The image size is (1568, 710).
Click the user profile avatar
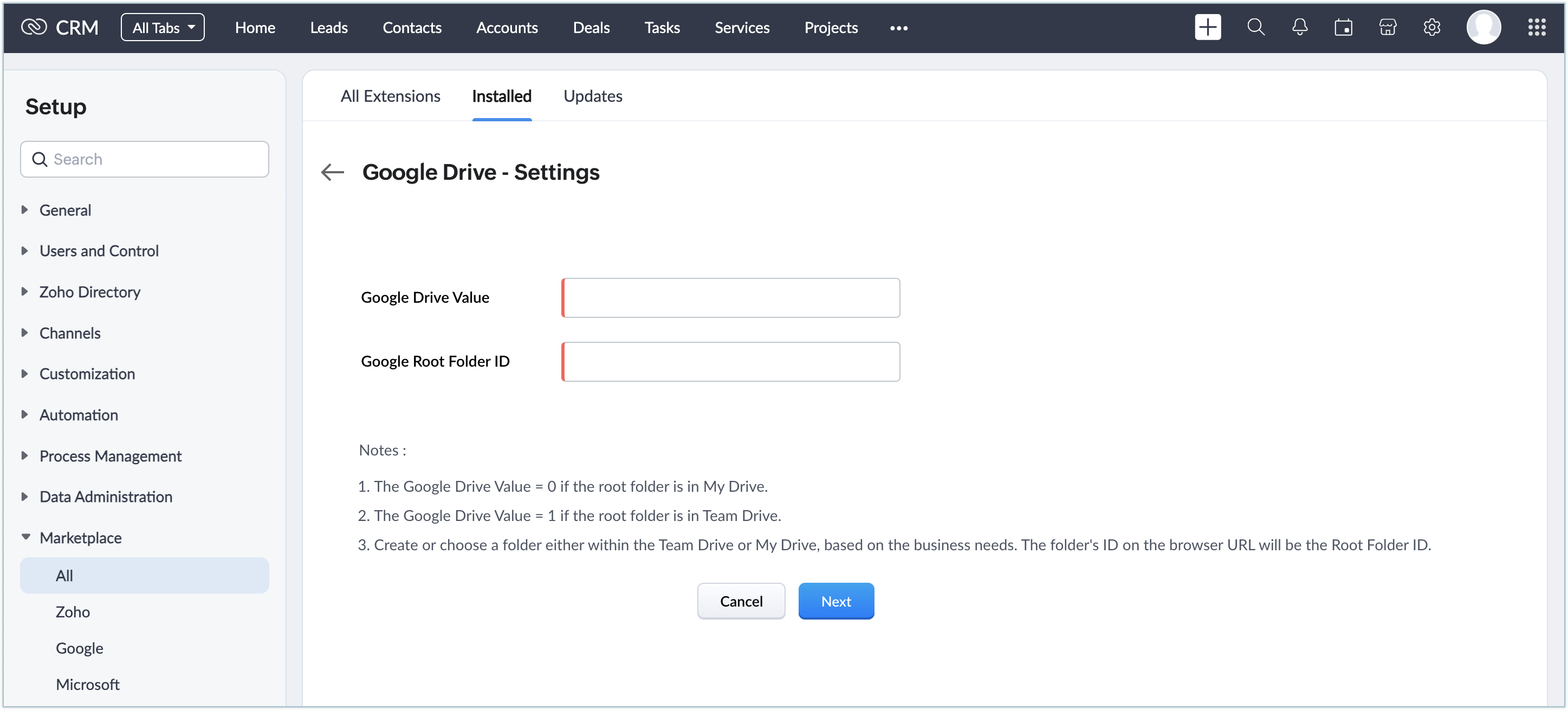click(1483, 28)
